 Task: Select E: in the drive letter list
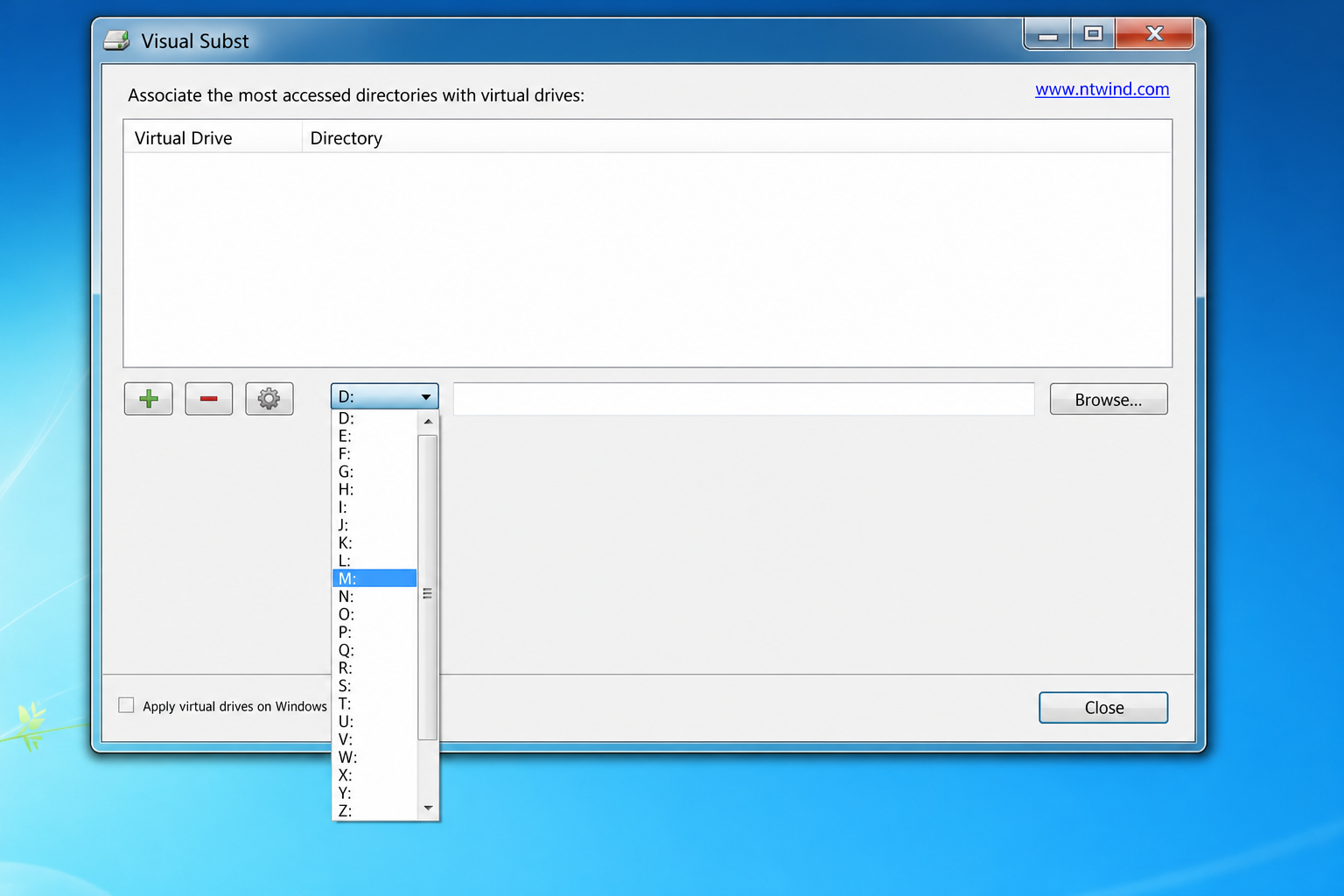(374, 436)
